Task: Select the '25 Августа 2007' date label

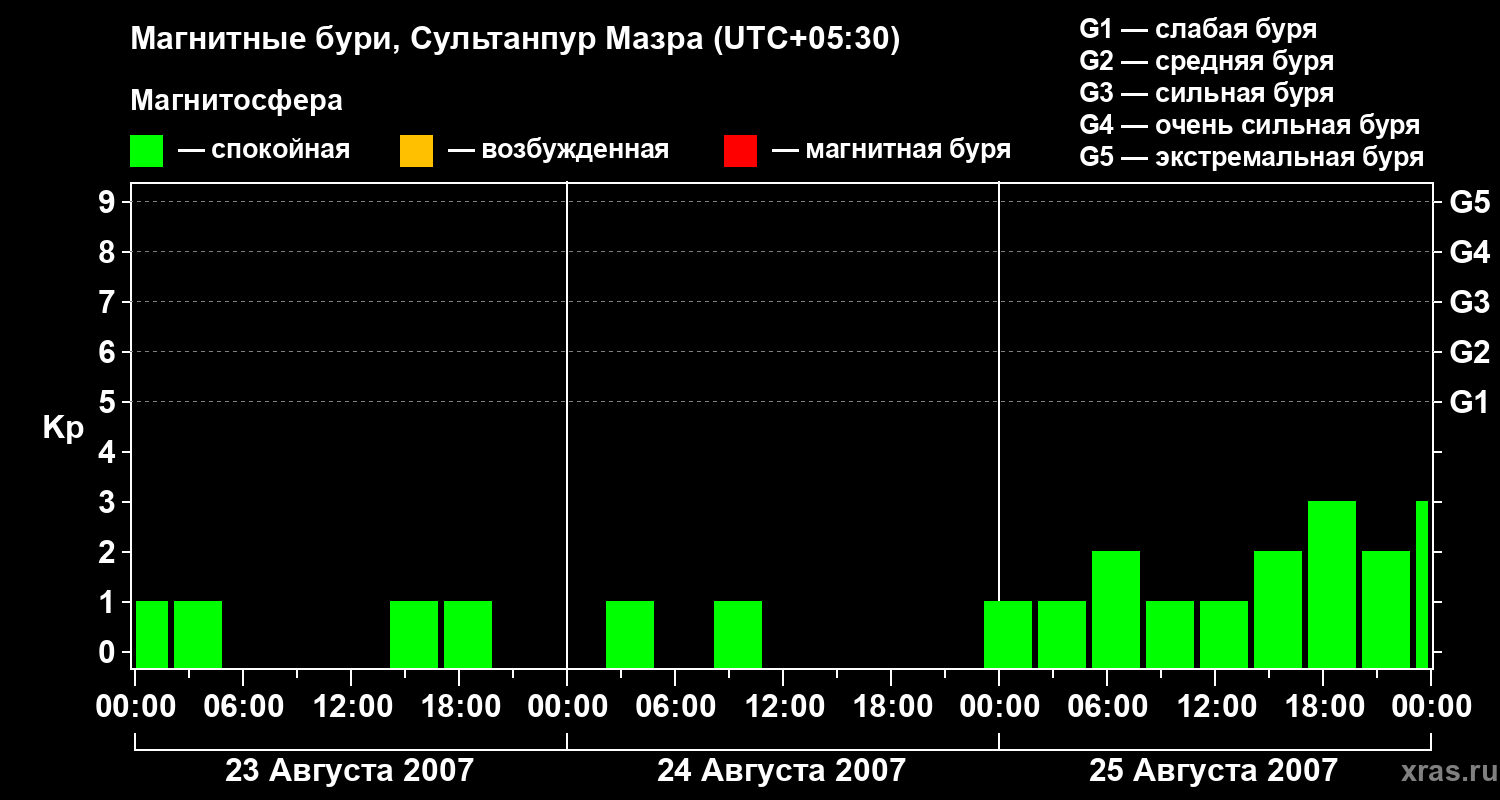Action: tap(1213, 771)
